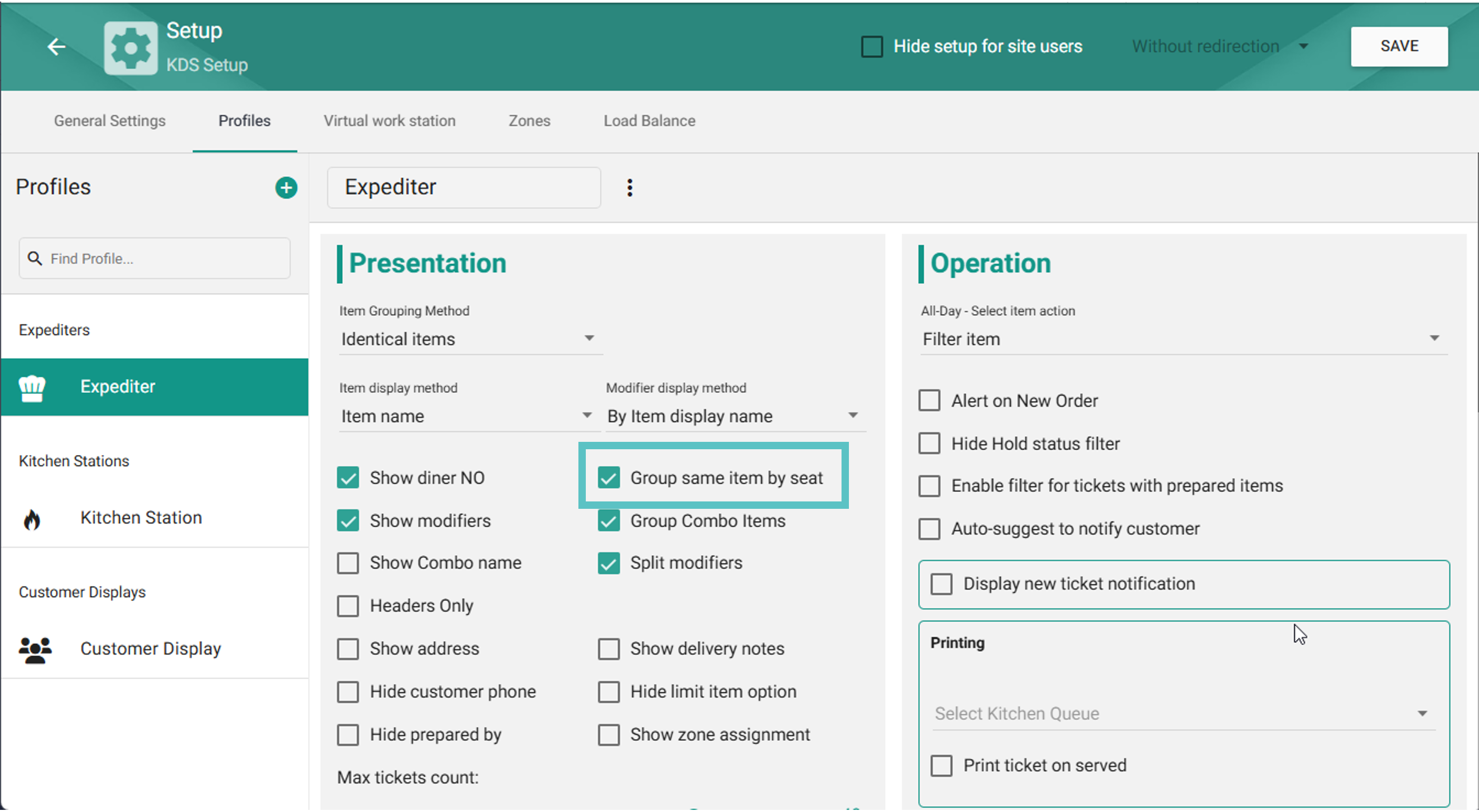Open the Without redirection dropdown
Viewport: 1479px width, 812px height.
point(1221,46)
